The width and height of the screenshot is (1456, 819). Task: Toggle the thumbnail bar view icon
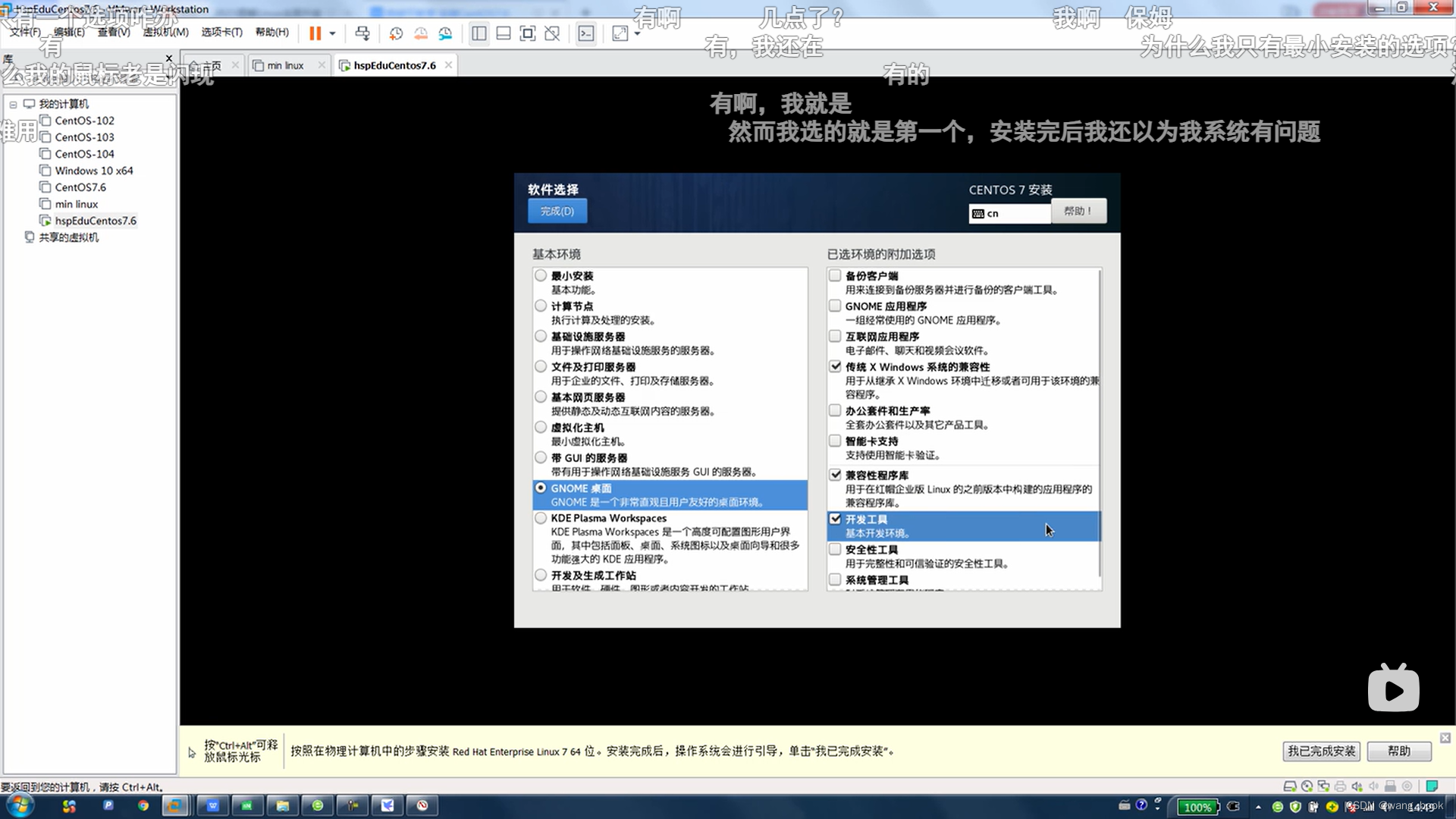(504, 33)
